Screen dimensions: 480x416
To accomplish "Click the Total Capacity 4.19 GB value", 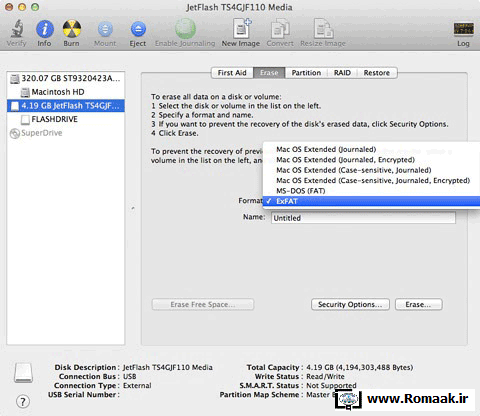I will [360, 367].
